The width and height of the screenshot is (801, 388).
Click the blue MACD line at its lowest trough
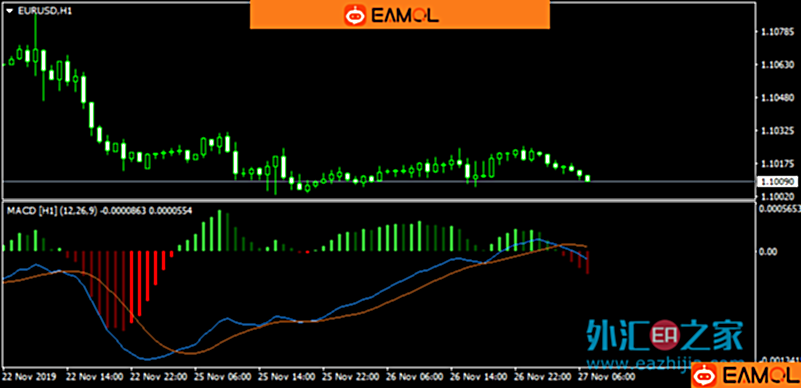coord(148,359)
